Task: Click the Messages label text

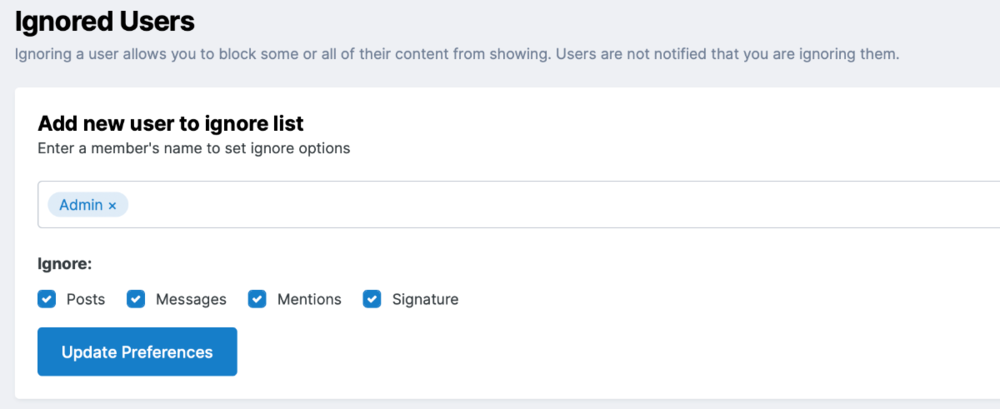Action: coord(191,299)
